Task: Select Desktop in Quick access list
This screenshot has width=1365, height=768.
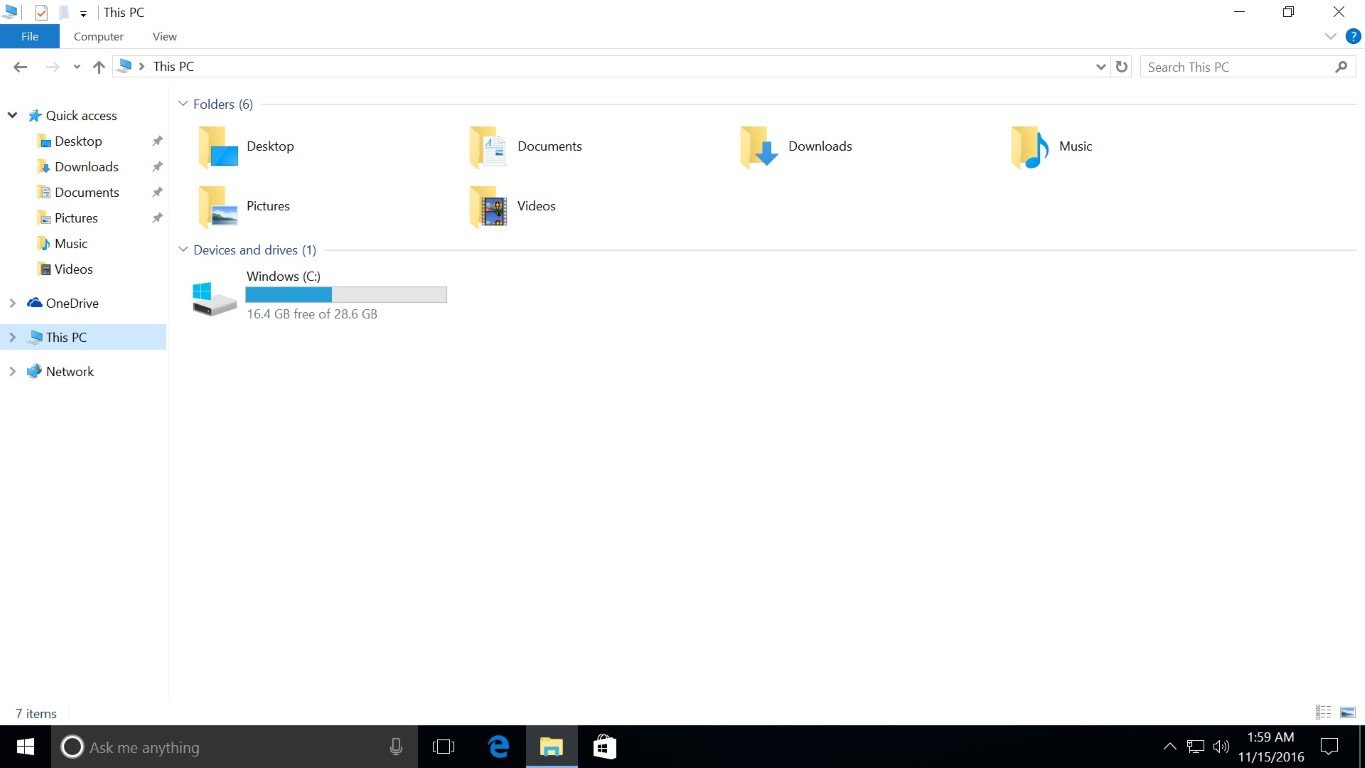Action: coord(69,141)
